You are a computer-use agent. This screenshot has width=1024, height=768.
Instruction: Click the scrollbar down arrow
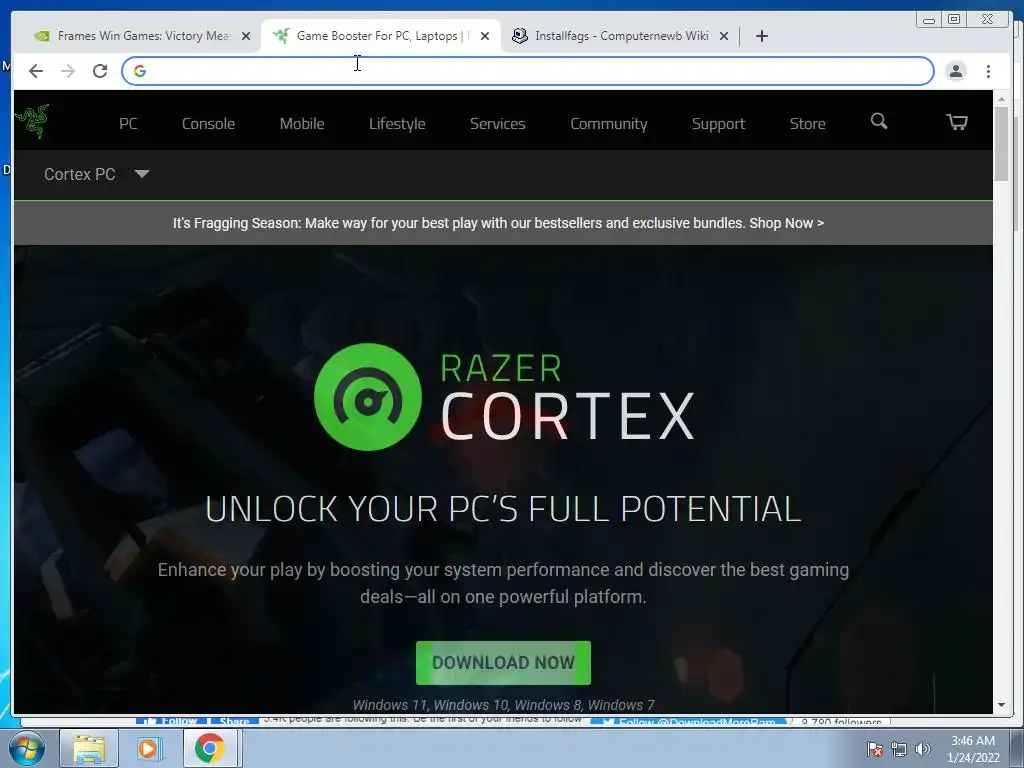click(x=1001, y=705)
